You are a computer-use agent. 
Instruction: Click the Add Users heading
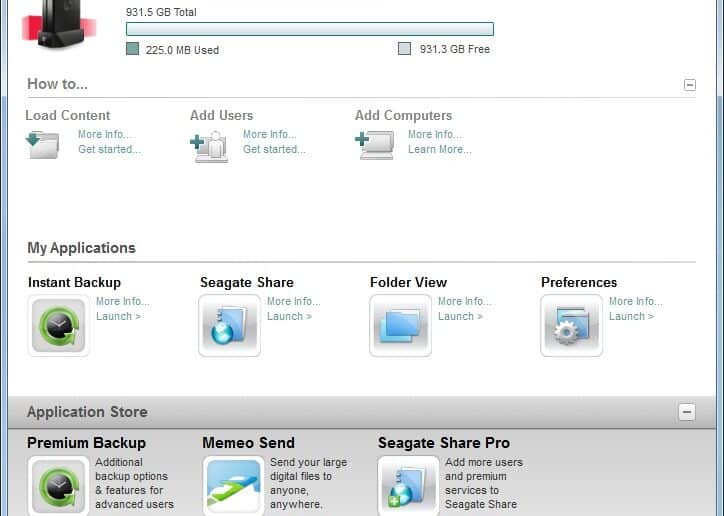(222, 115)
